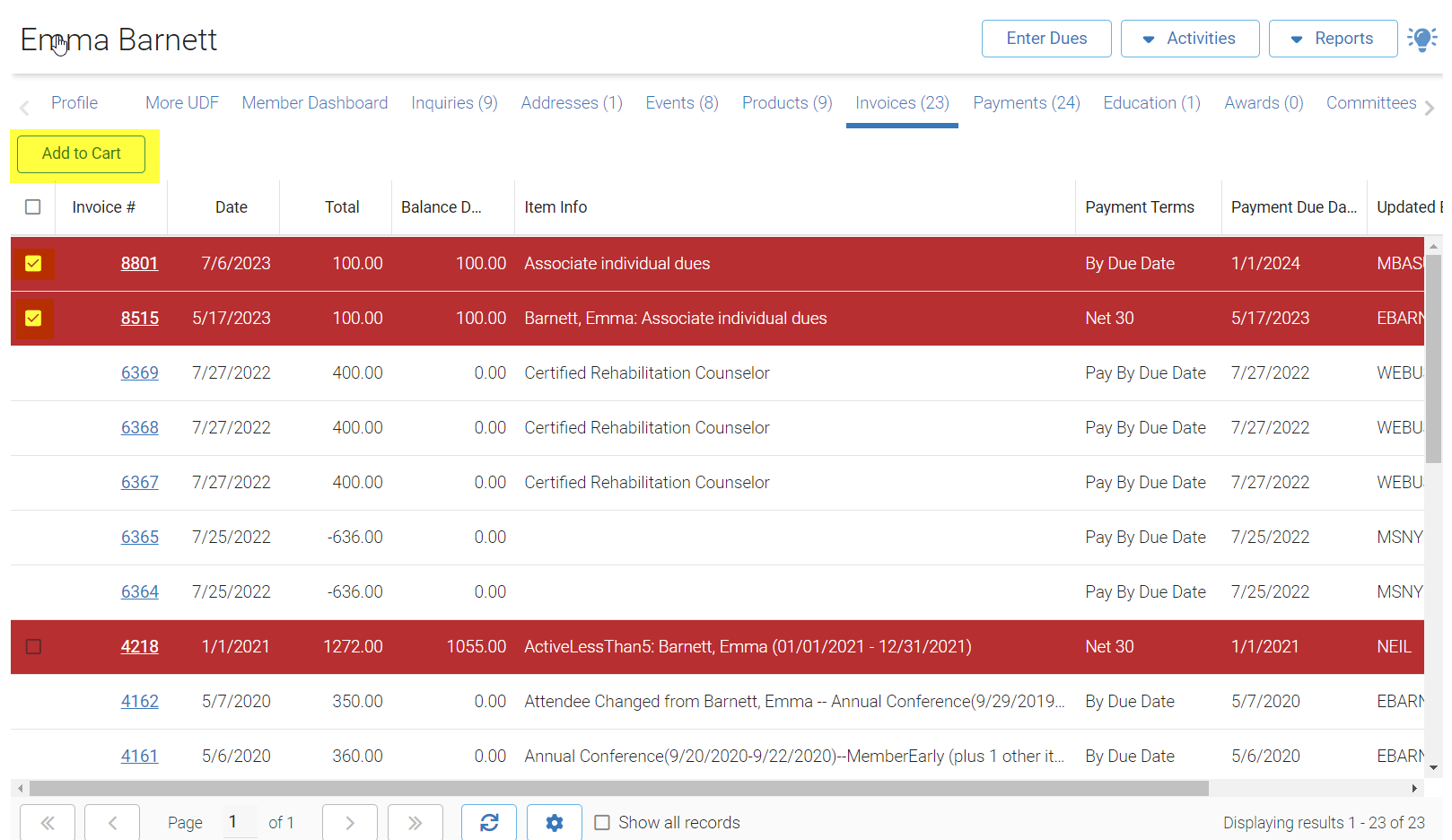1452x840 pixels.
Task: Open invoice 6369 link
Action: coord(140,373)
